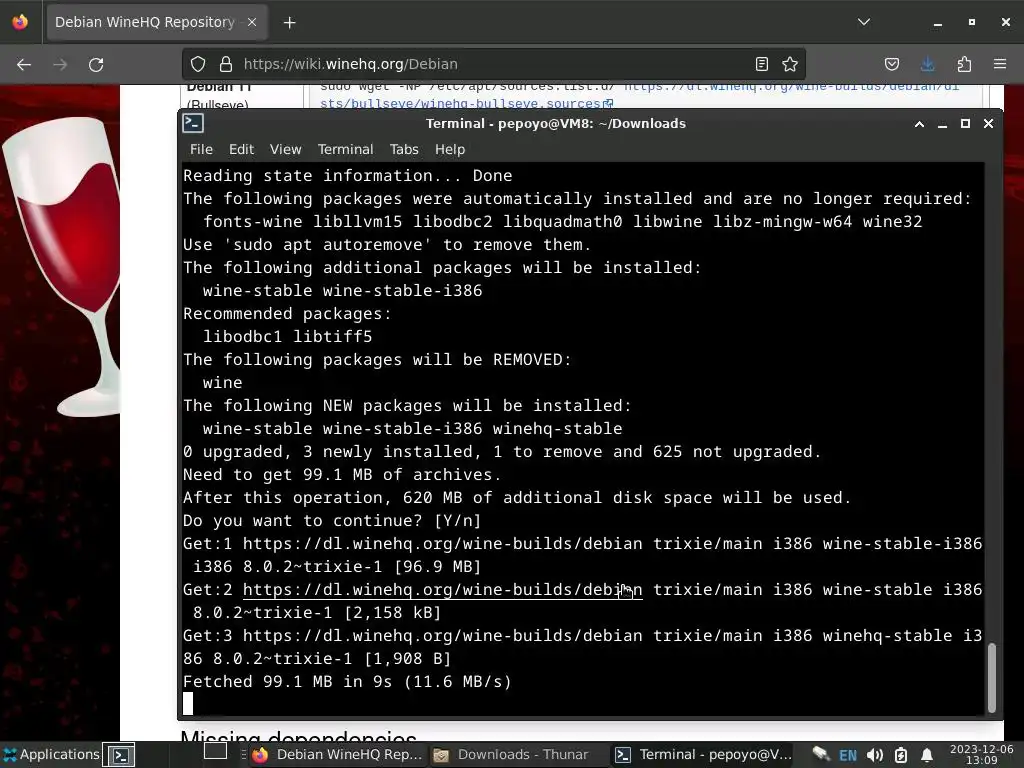Click the power manager battery tray icon
The image size is (1024, 768).
(x=901, y=756)
